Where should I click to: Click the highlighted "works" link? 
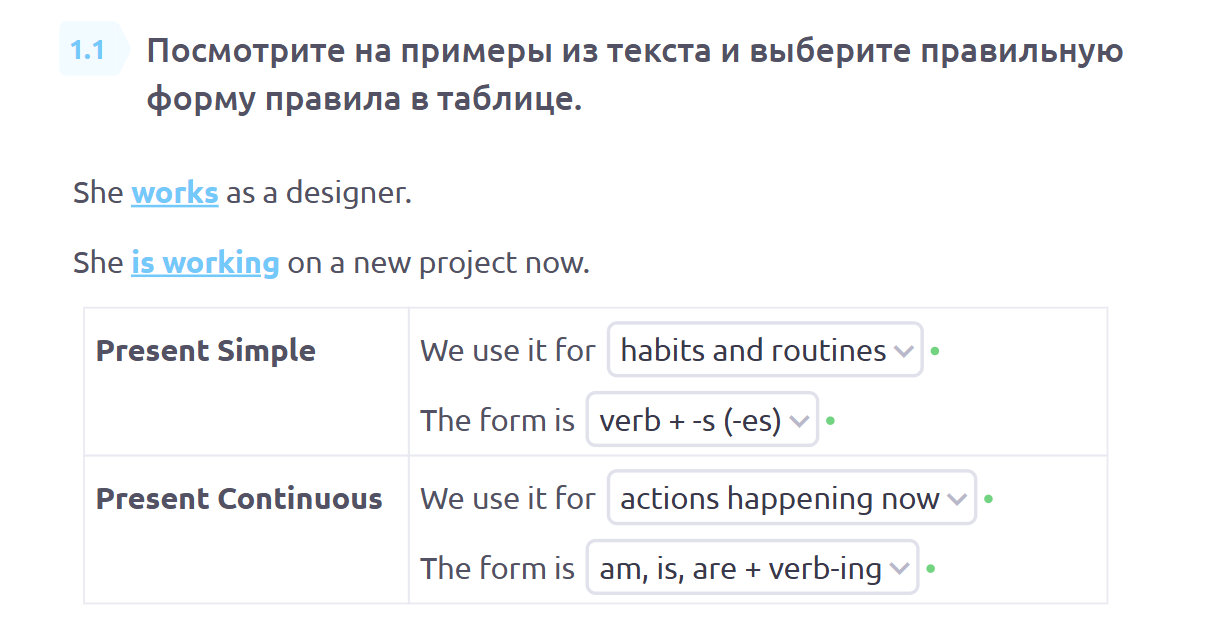click(174, 193)
